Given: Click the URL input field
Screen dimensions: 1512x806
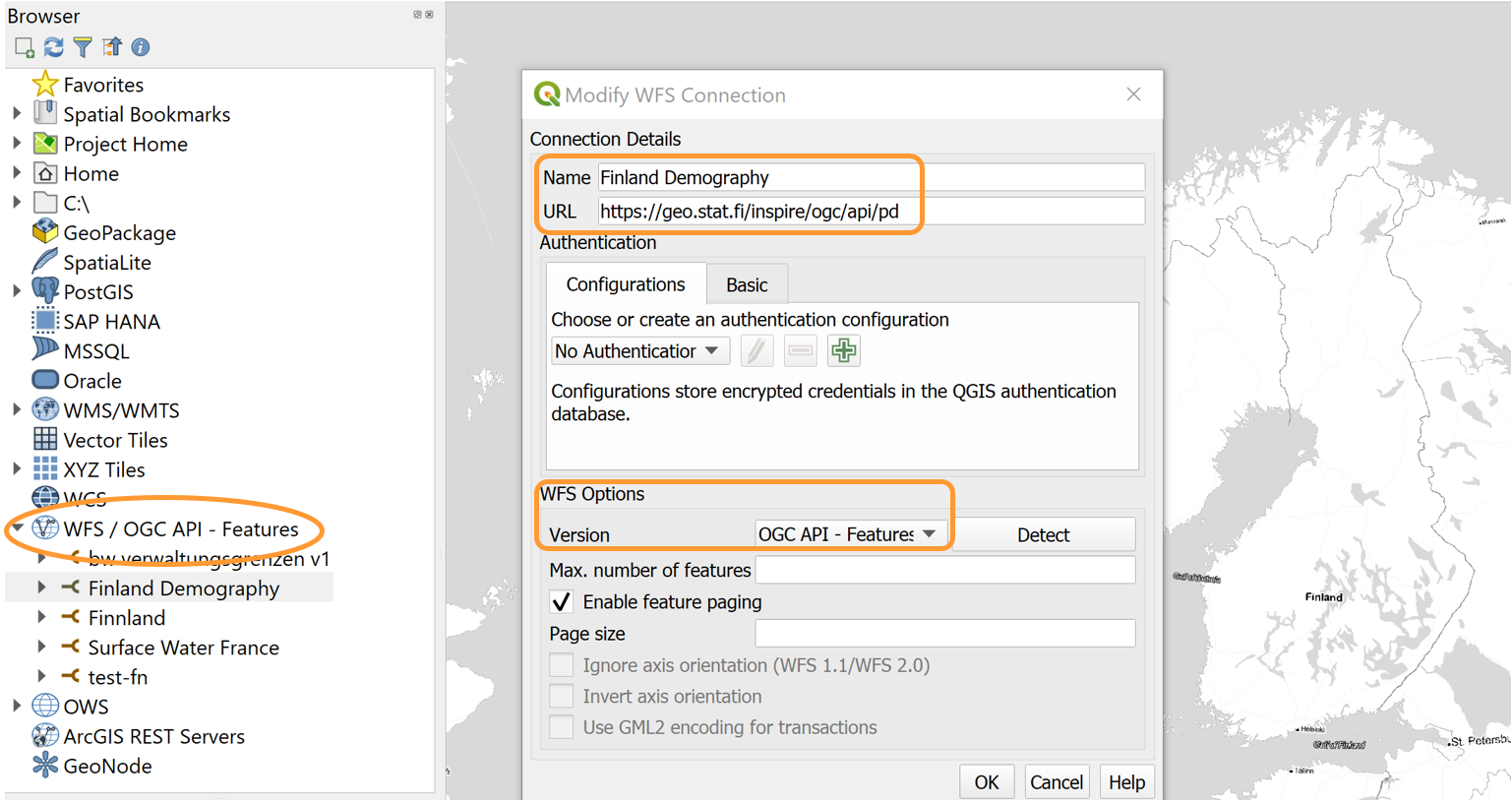Looking at the screenshot, I should tap(870, 212).
